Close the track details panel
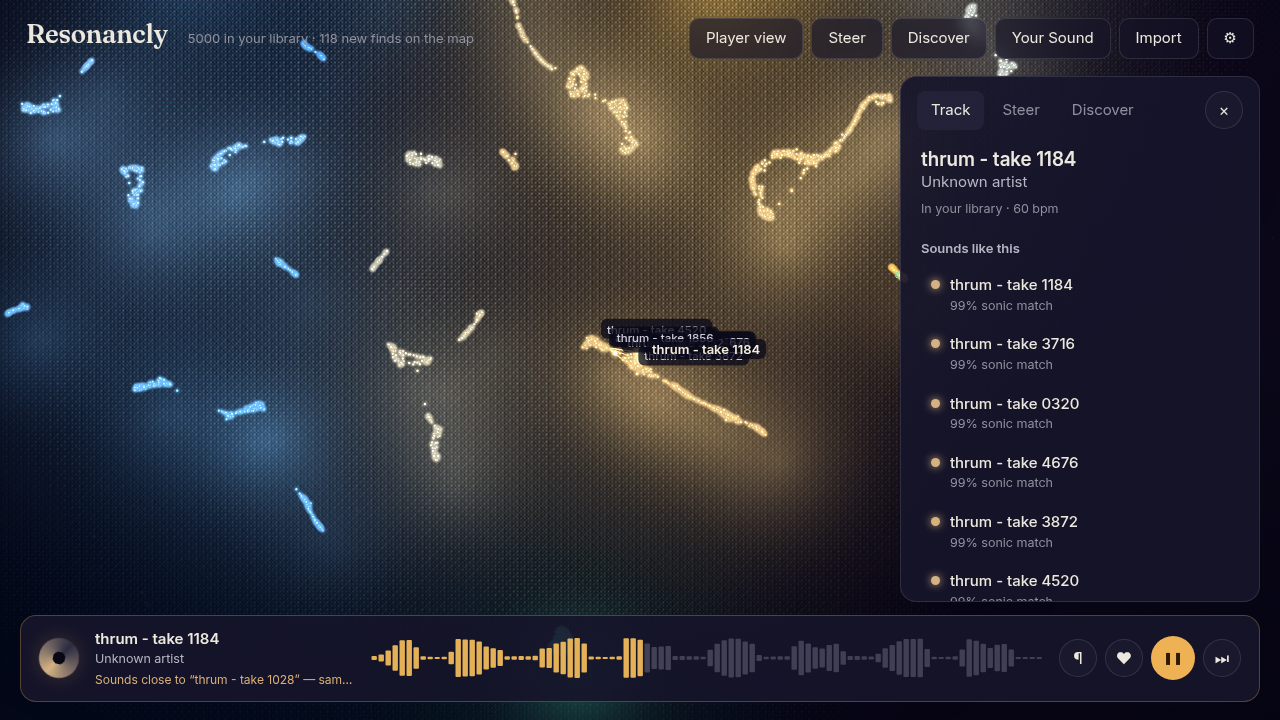The width and height of the screenshot is (1280, 720). [1224, 110]
